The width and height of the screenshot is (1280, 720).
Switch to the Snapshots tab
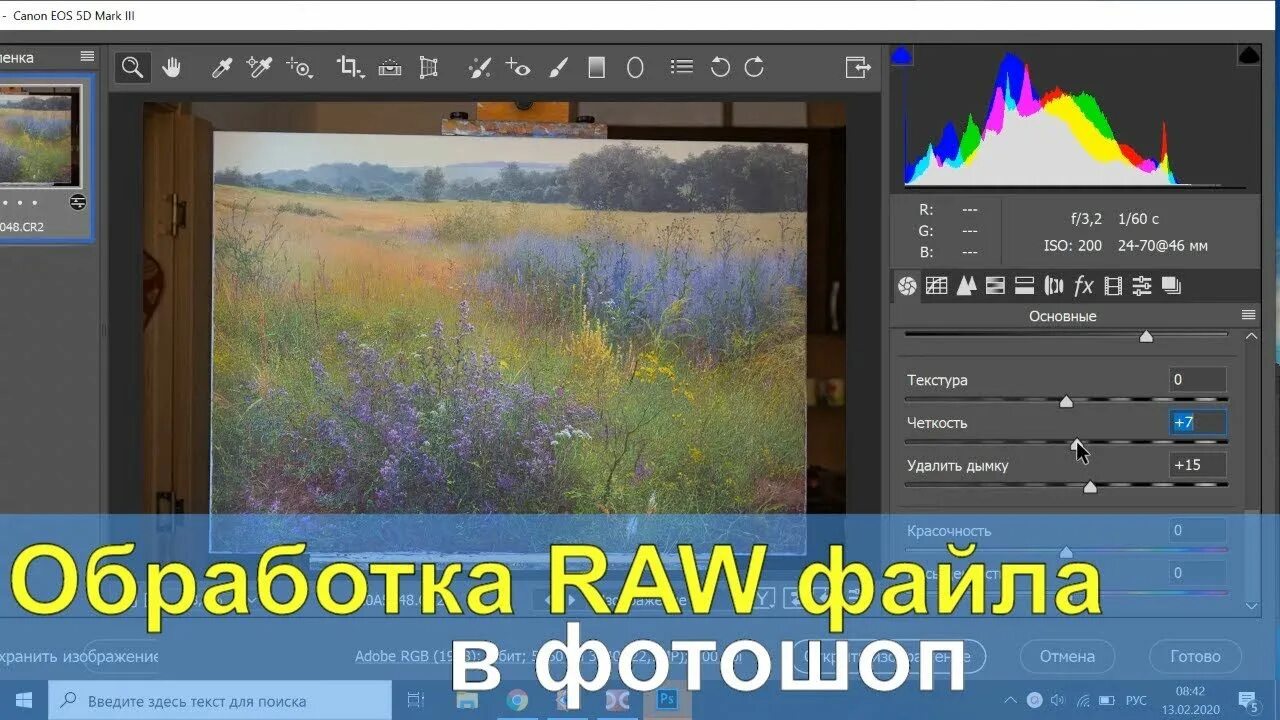(x=1171, y=286)
